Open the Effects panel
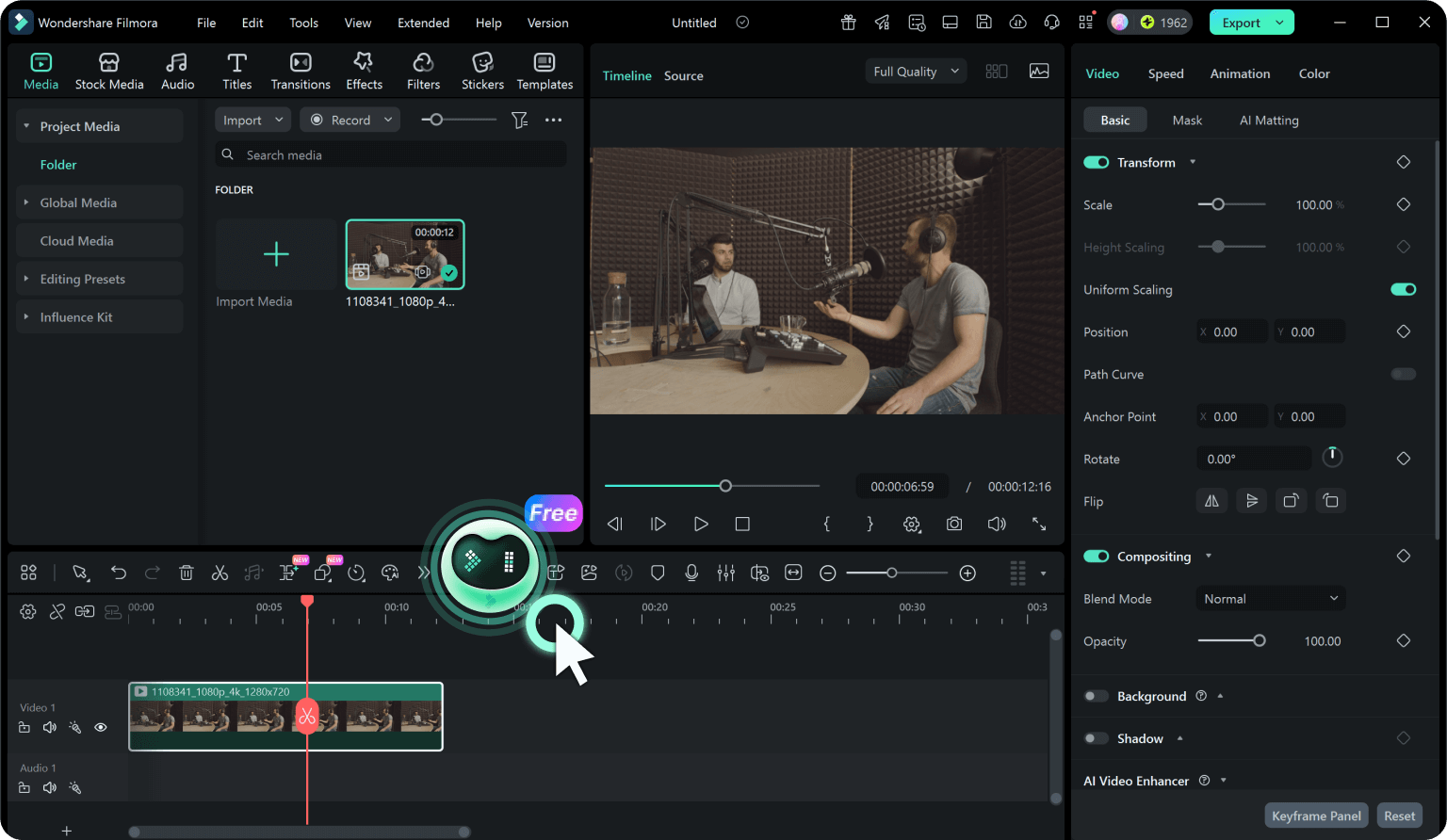The image size is (1447, 840). pyautogui.click(x=364, y=72)
